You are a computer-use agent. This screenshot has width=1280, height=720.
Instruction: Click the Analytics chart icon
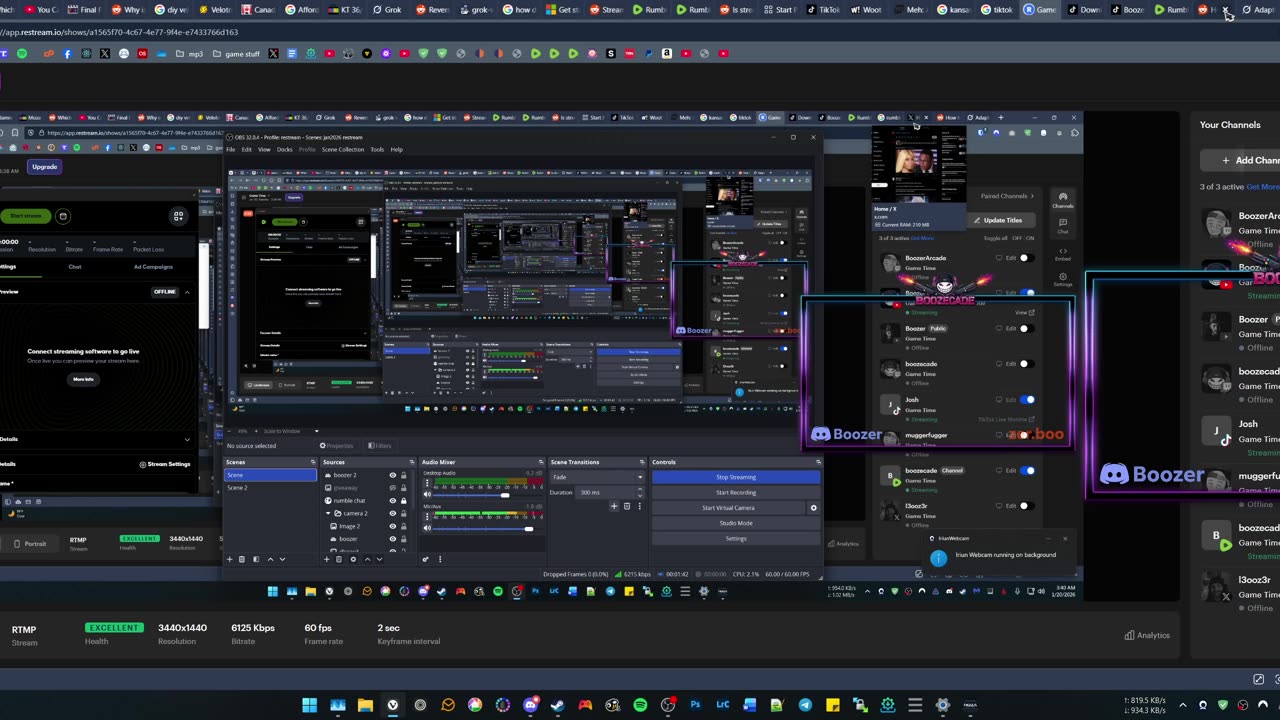coord(1129,635)
